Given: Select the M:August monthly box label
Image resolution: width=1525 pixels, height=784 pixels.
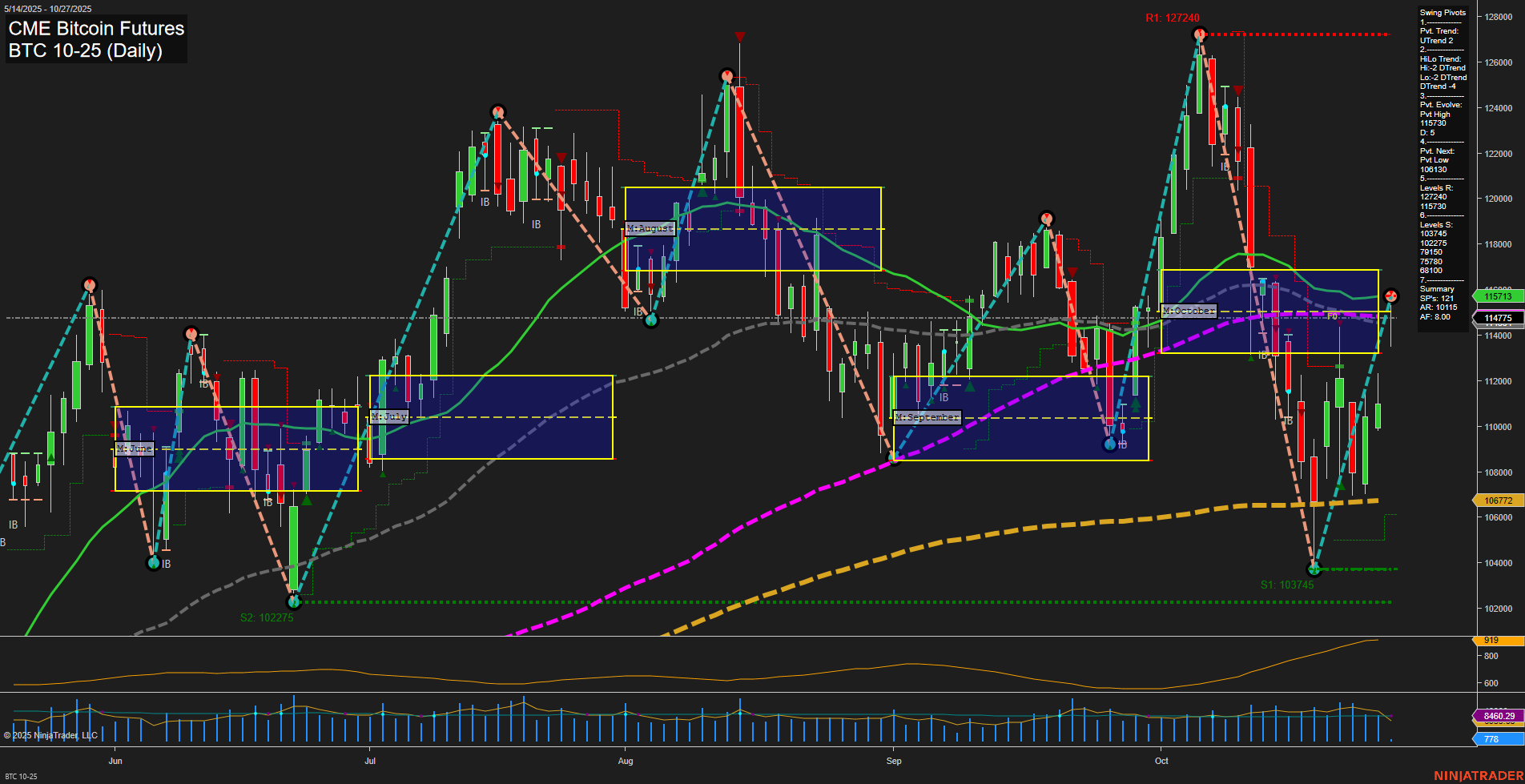Looking at the screenshot, I should (x=650, y=229).
